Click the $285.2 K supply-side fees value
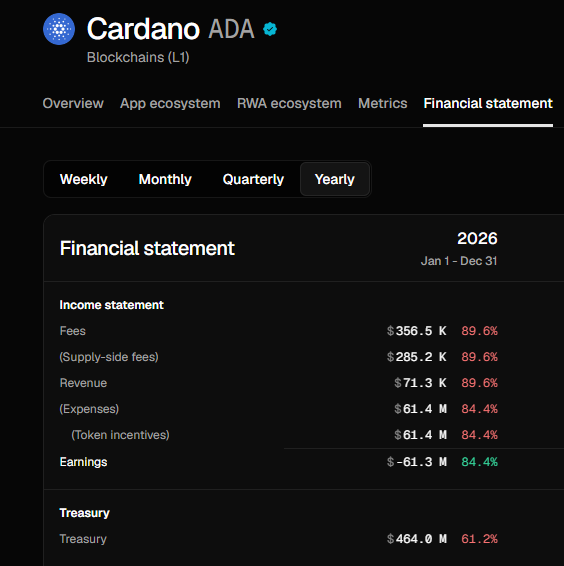 click(417, 357)
